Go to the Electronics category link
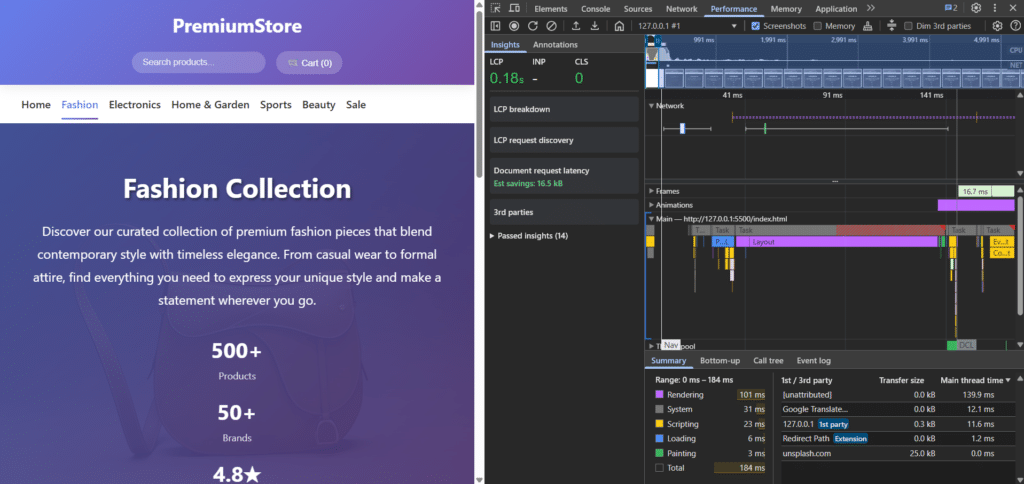The height and width of the screenshot is (484, 1024). pyautogui.click(x=134, y=105)
